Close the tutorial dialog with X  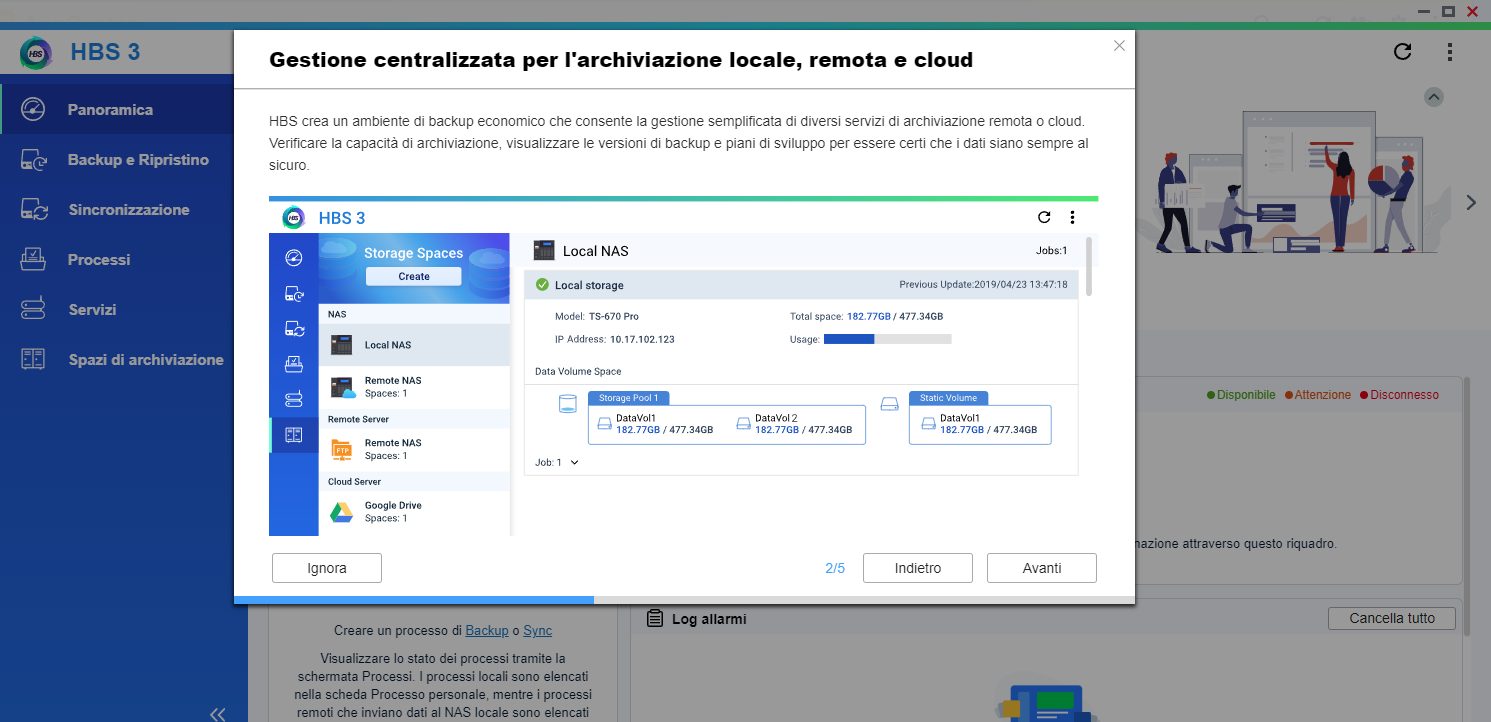pos(1119,45)
